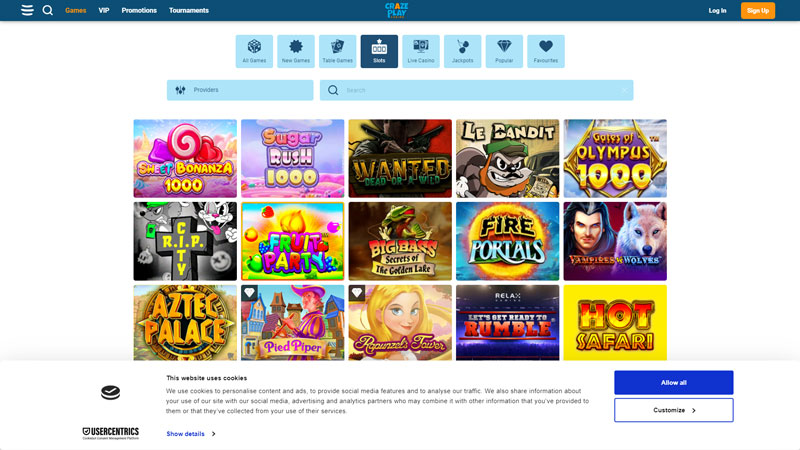Open the Games menu item
Viewport: 800px width, 450px height.
click(76, 10)
